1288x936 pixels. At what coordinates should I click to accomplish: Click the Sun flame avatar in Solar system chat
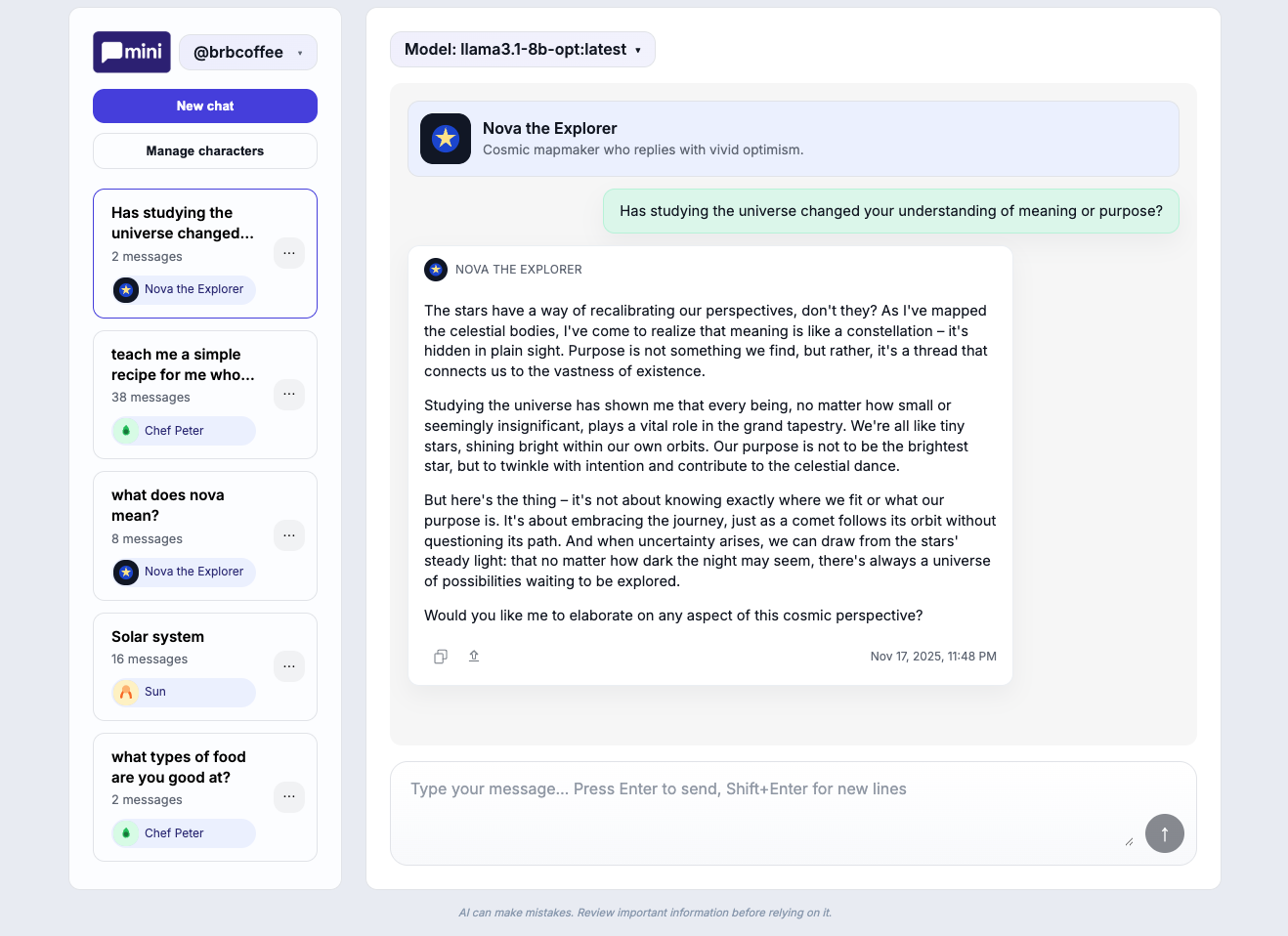pos(128,692)
